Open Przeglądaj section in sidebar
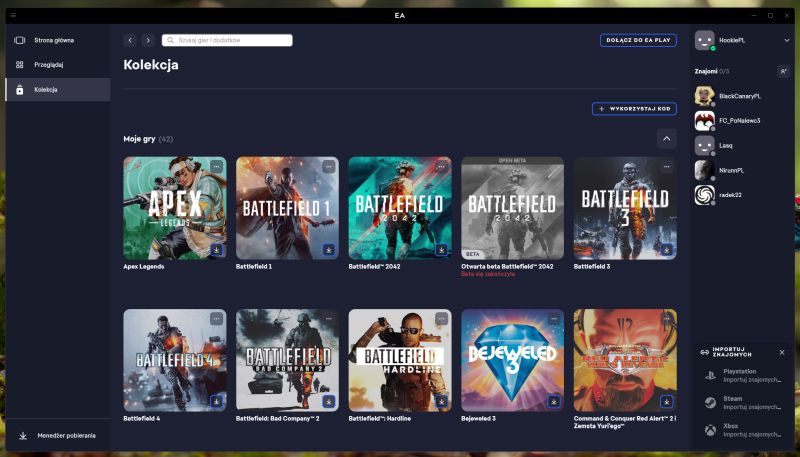This screenshot has width=800, height=457. [x=58, y=65]
